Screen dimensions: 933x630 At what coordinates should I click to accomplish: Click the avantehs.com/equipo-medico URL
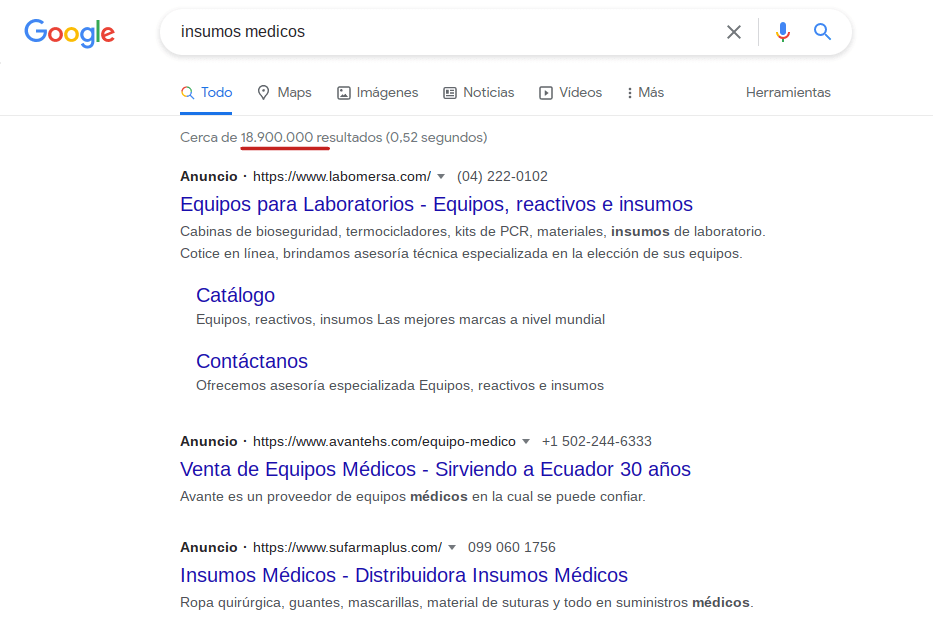(384, 441)
